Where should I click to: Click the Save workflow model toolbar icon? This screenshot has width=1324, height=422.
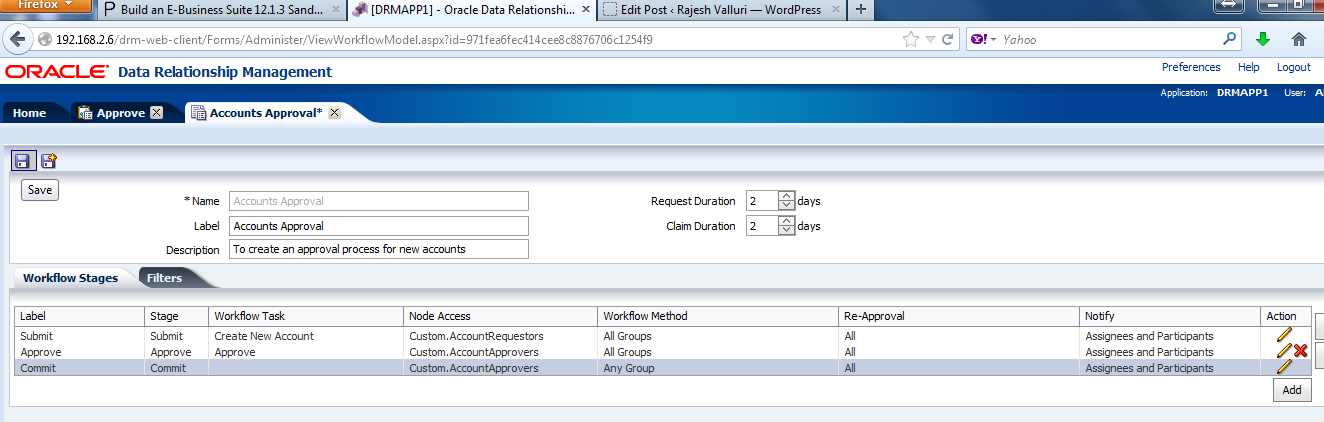pyautogui.click(x=24, y=160)
